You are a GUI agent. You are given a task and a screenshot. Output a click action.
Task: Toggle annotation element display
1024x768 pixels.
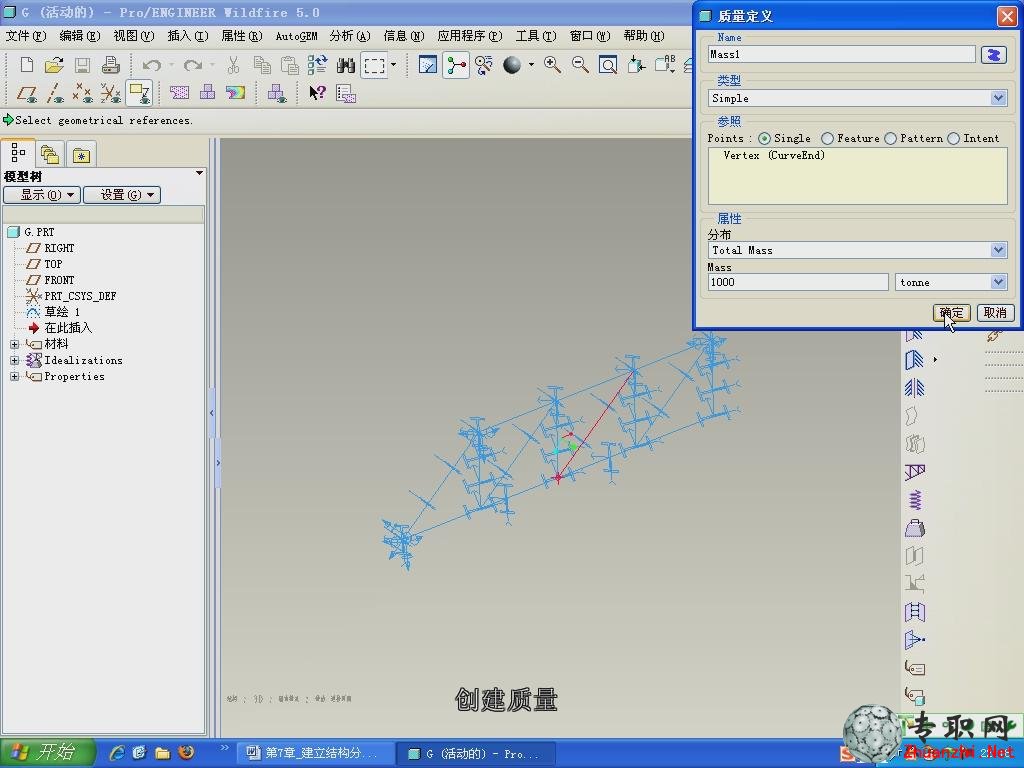coord(139,93)
